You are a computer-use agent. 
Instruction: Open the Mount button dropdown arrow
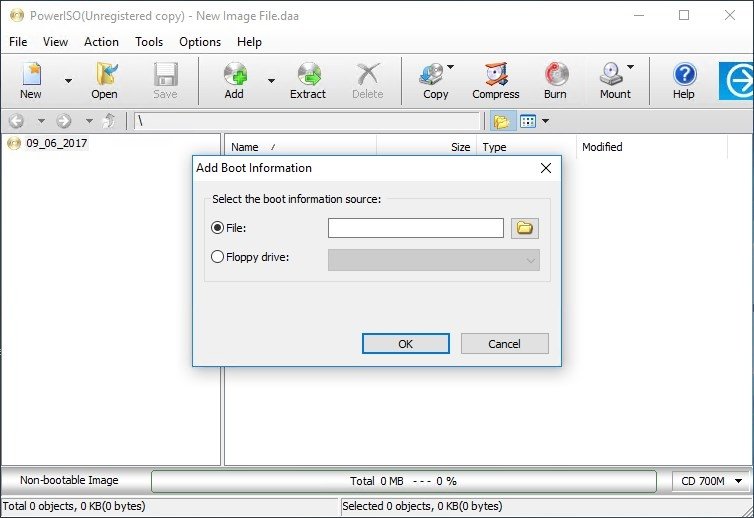[x=630, y=67]
